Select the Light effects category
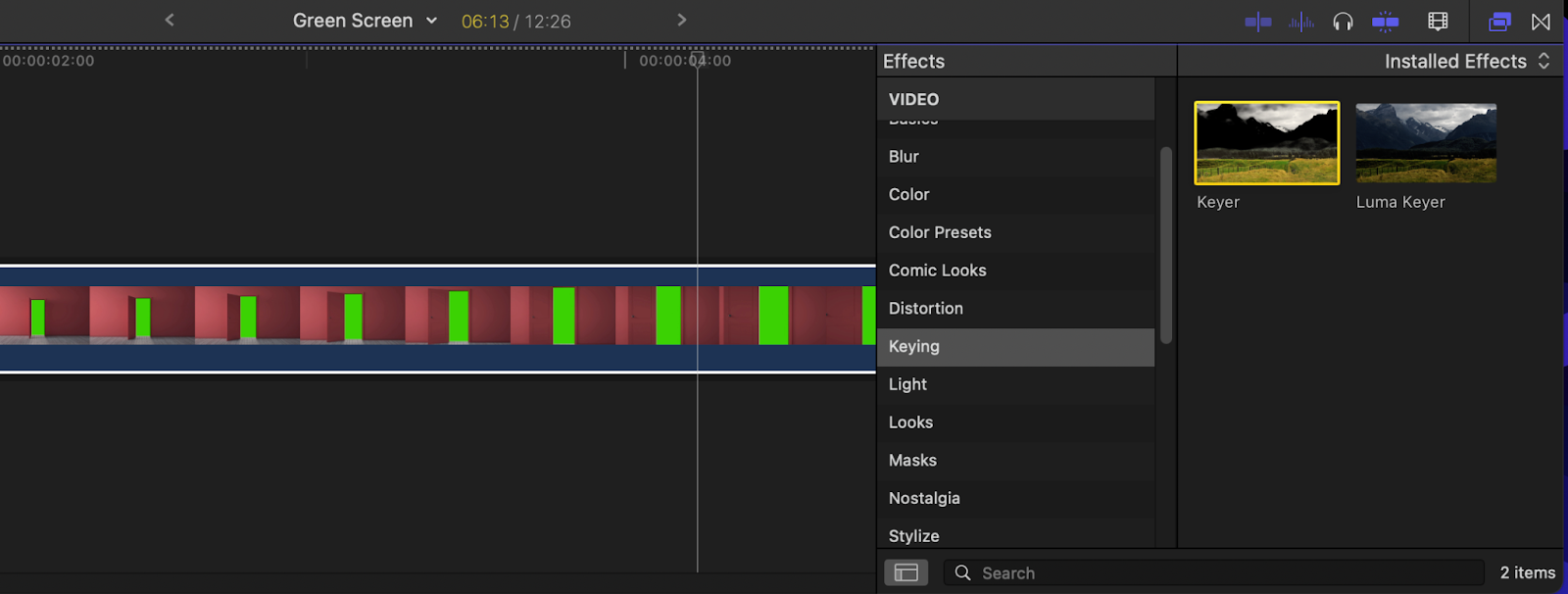 (x=1015, y=384)
